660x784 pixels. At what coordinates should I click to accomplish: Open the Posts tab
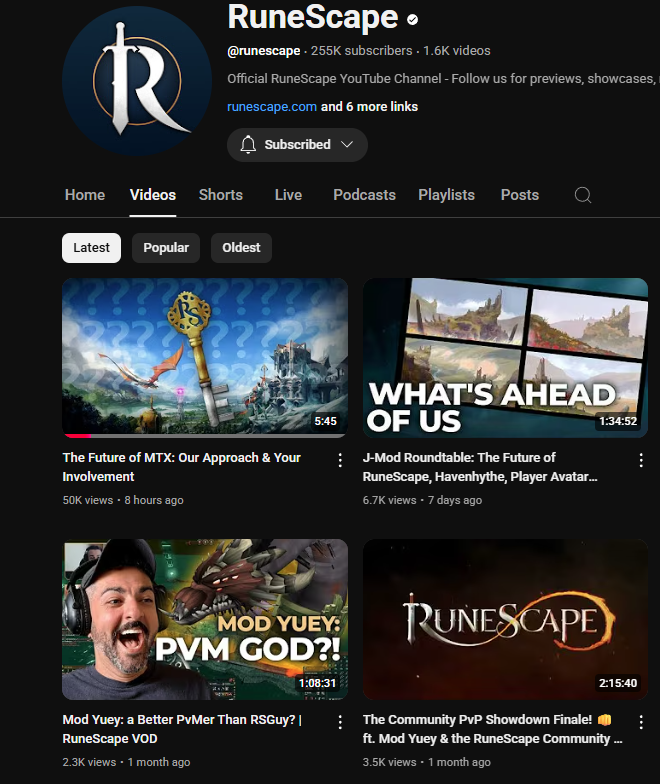(x=520, y=195)
